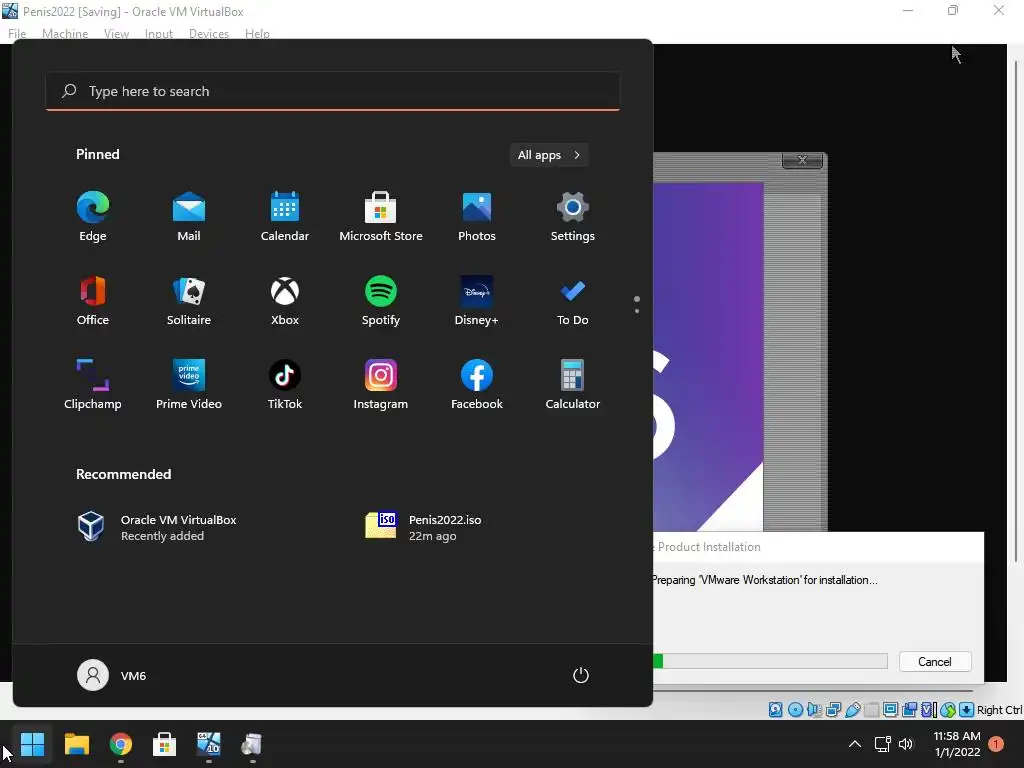Open the volume control in tray
The width and height of the screenshot is (1024, 768).
pos(906,744)
